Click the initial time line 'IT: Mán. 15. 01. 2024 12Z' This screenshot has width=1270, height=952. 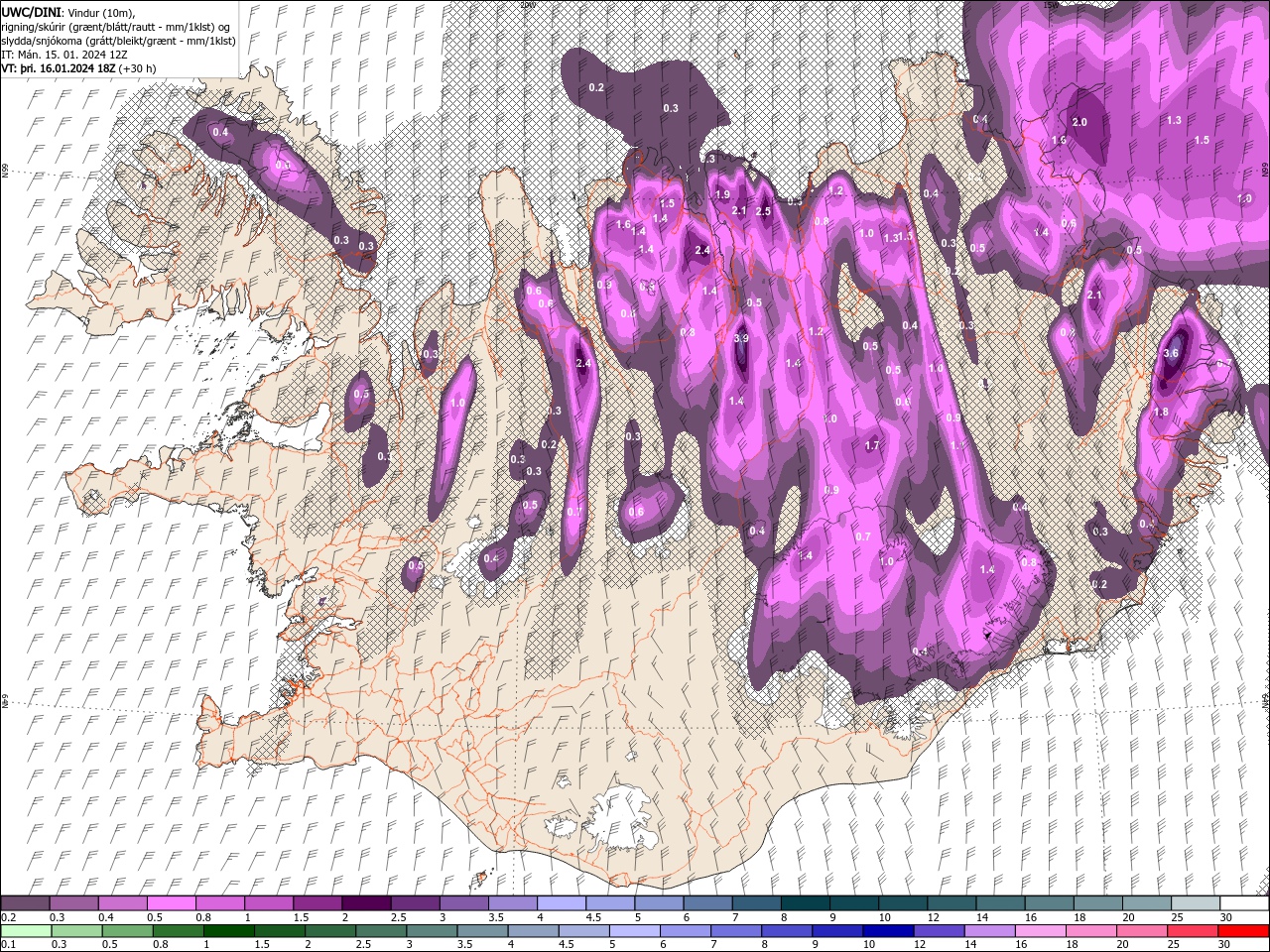66,55
